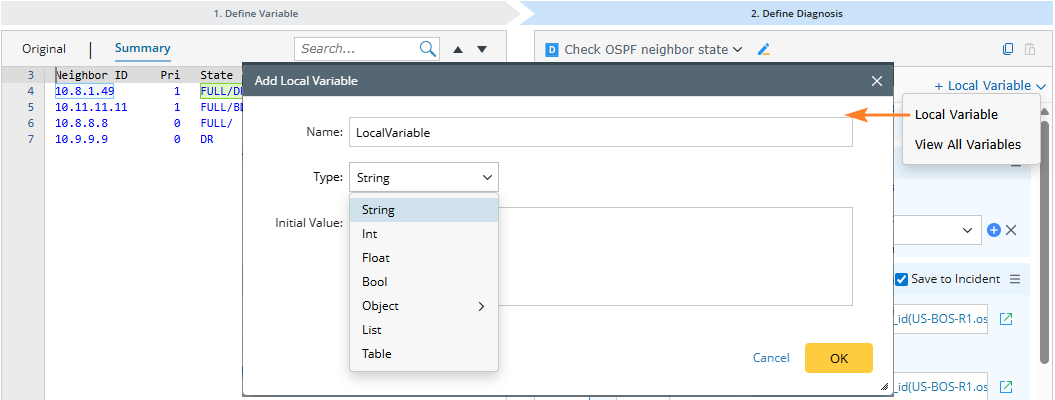The image size is (1055, 400).
Task: Open the first external link icon
Action: point(1007,319)
